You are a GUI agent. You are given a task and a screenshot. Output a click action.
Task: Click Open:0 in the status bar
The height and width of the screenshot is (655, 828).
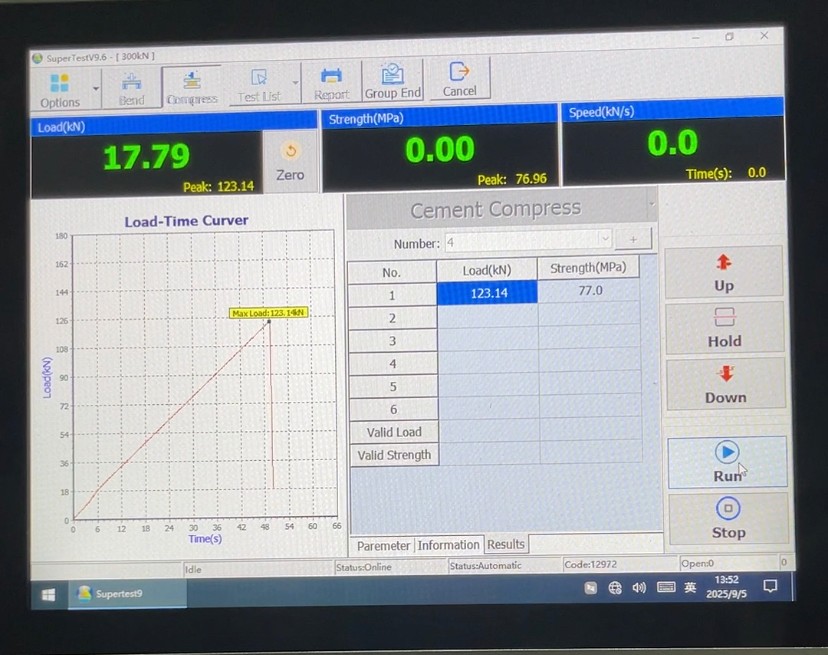[697, 563]
